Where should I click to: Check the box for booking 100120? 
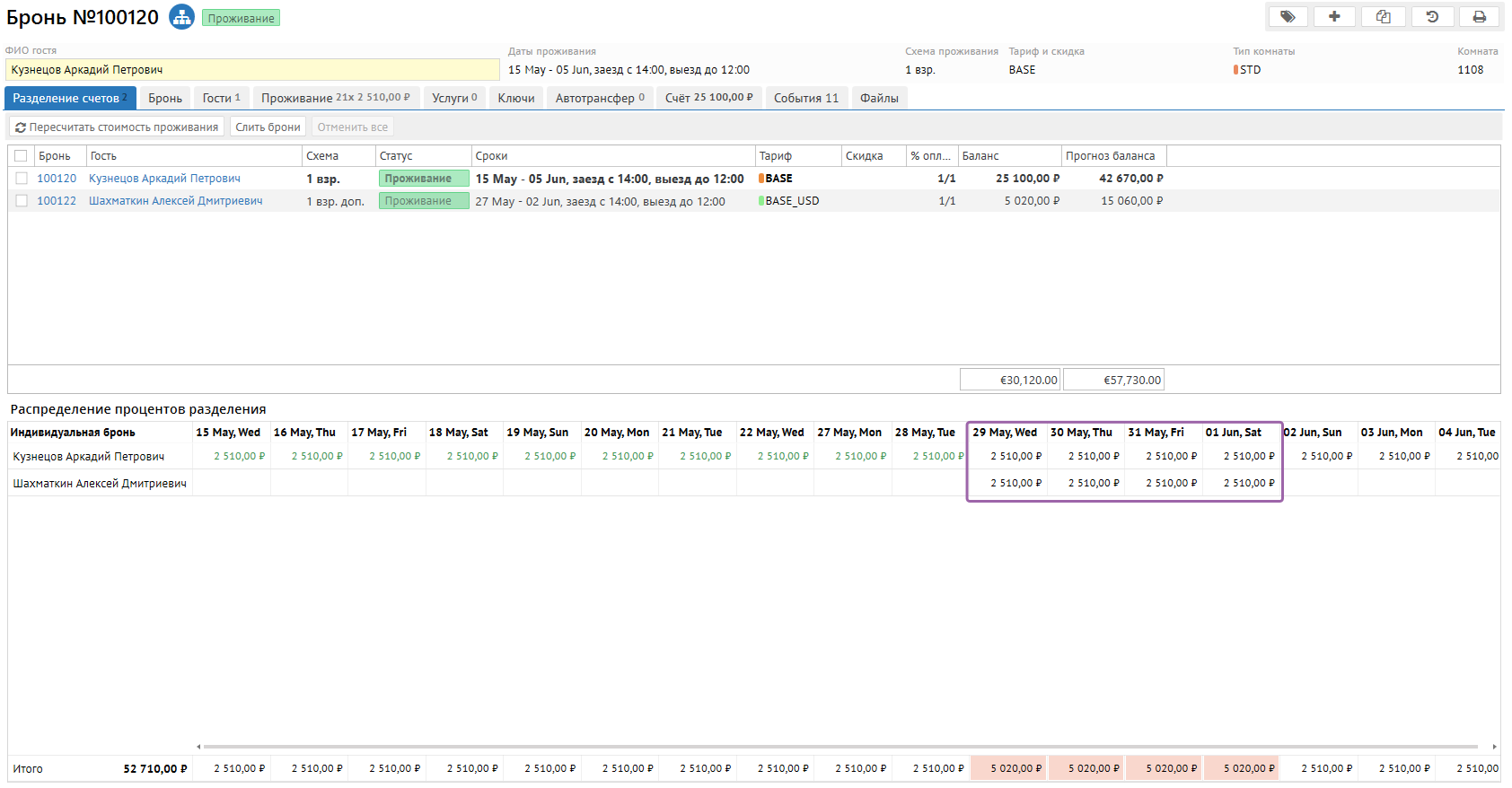pyautogui.click(x=22, y=179)
